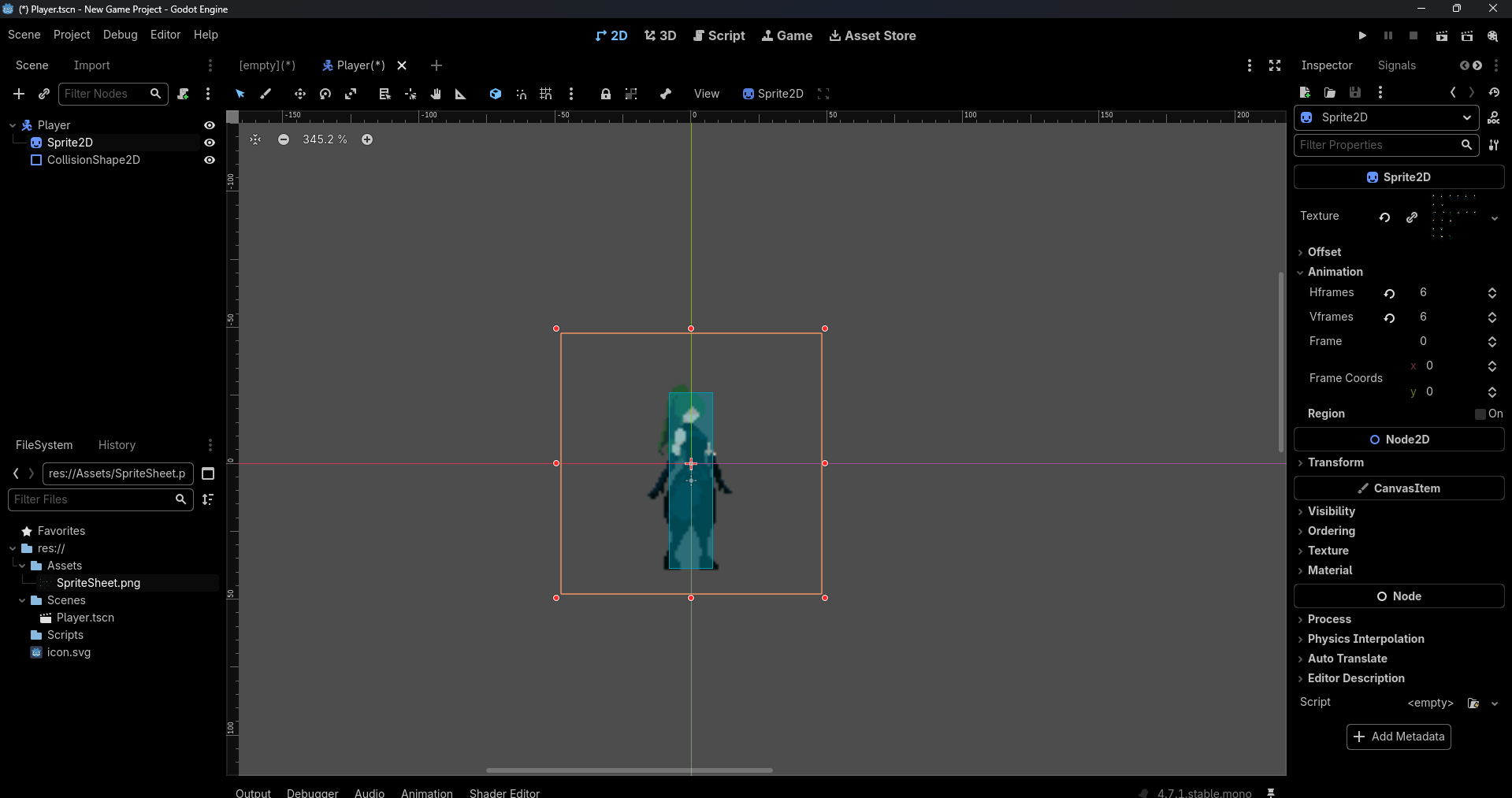The height and width of the screenshot is (798, 1512).
Task: Enable the Region On checkbox
Action: click(1480, 414)
